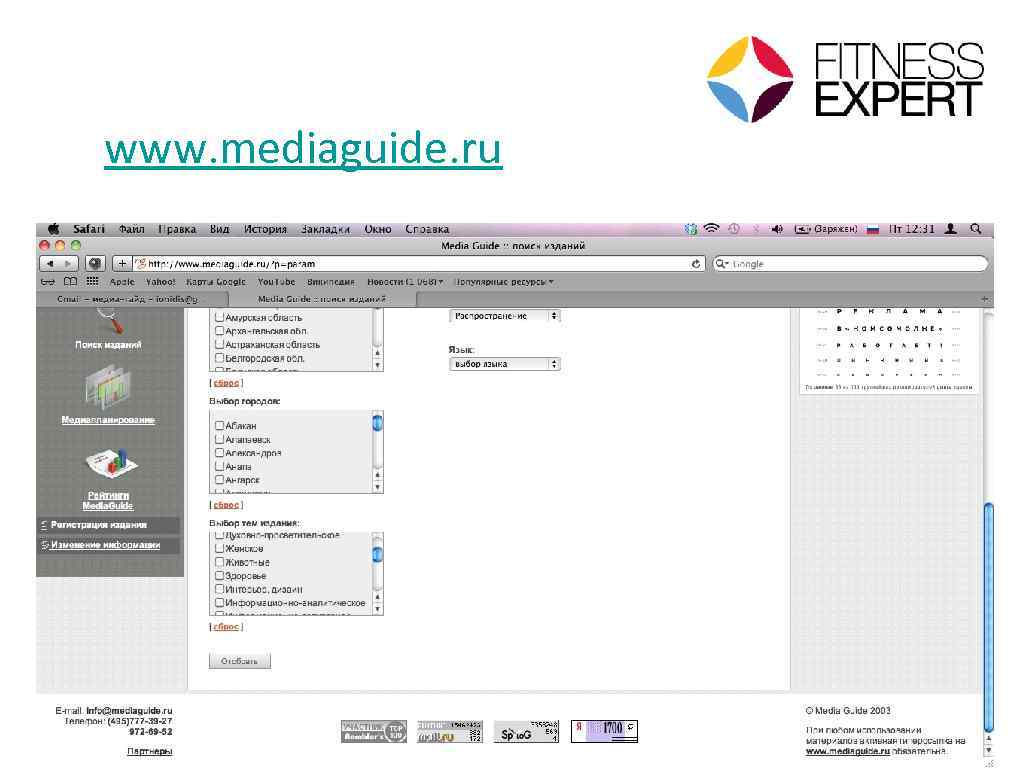
Task: Check the Женское theme checkbox
Action: coord(219,549)
